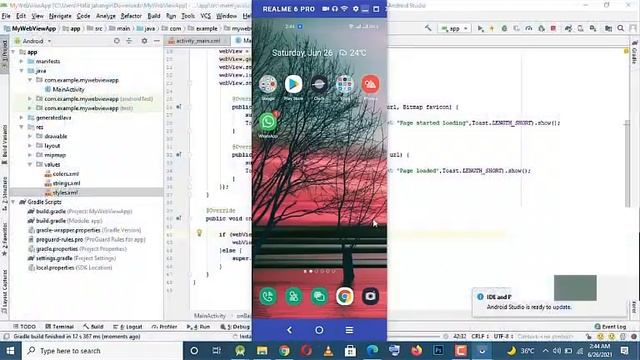Click the settings gear in the REALME 6 PRO bar

click(356, 9)
